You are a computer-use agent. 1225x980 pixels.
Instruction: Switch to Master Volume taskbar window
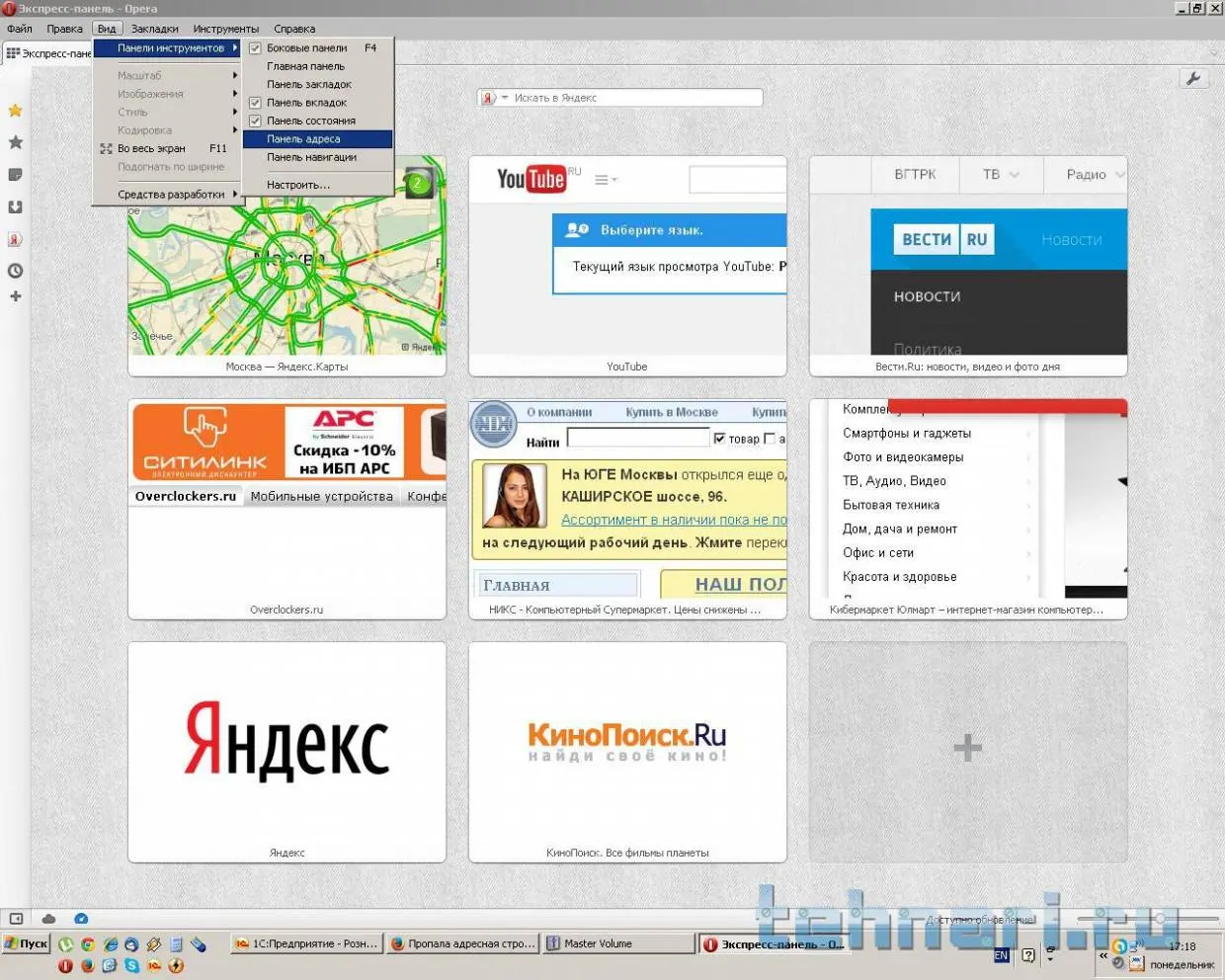(x=618, y=943)
